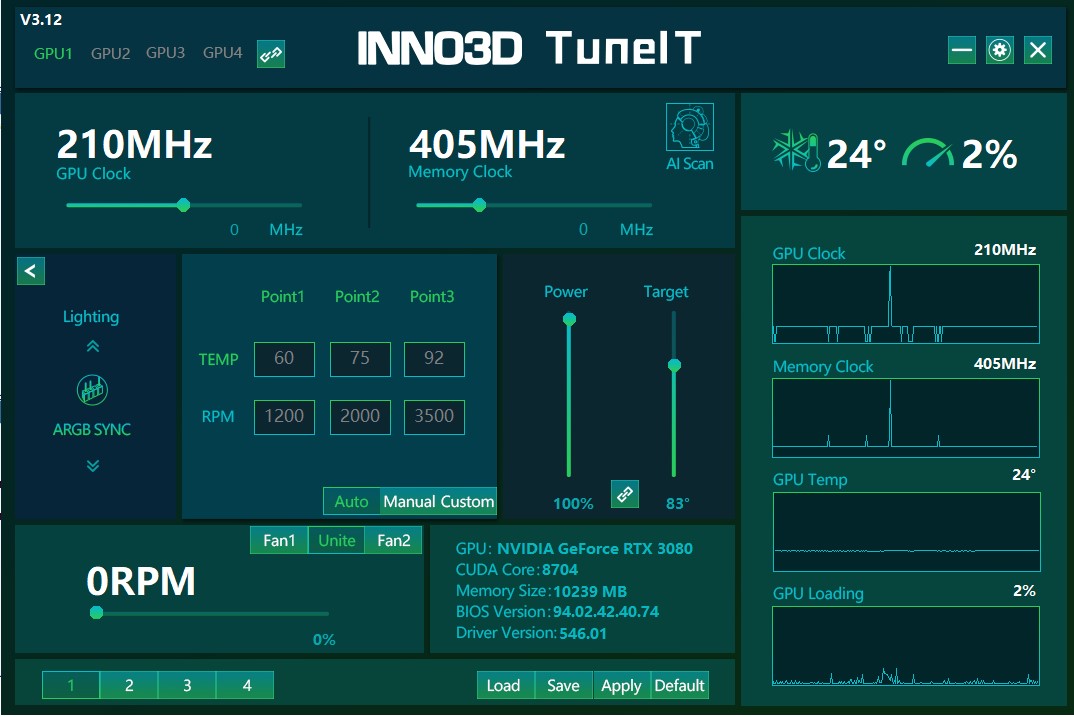
Task: Click the GPU load gauge icon
Action: (x=927, y=153)
